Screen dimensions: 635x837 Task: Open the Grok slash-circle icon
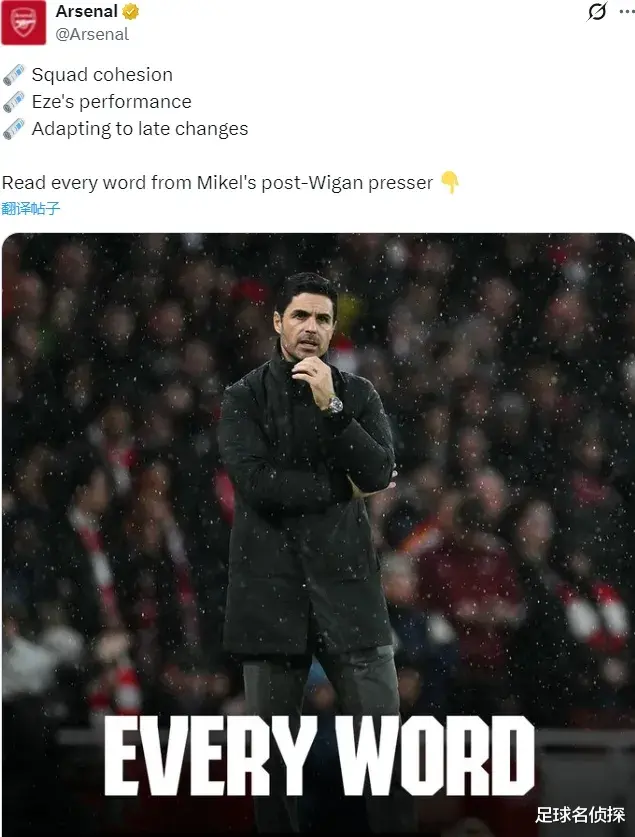597,11
